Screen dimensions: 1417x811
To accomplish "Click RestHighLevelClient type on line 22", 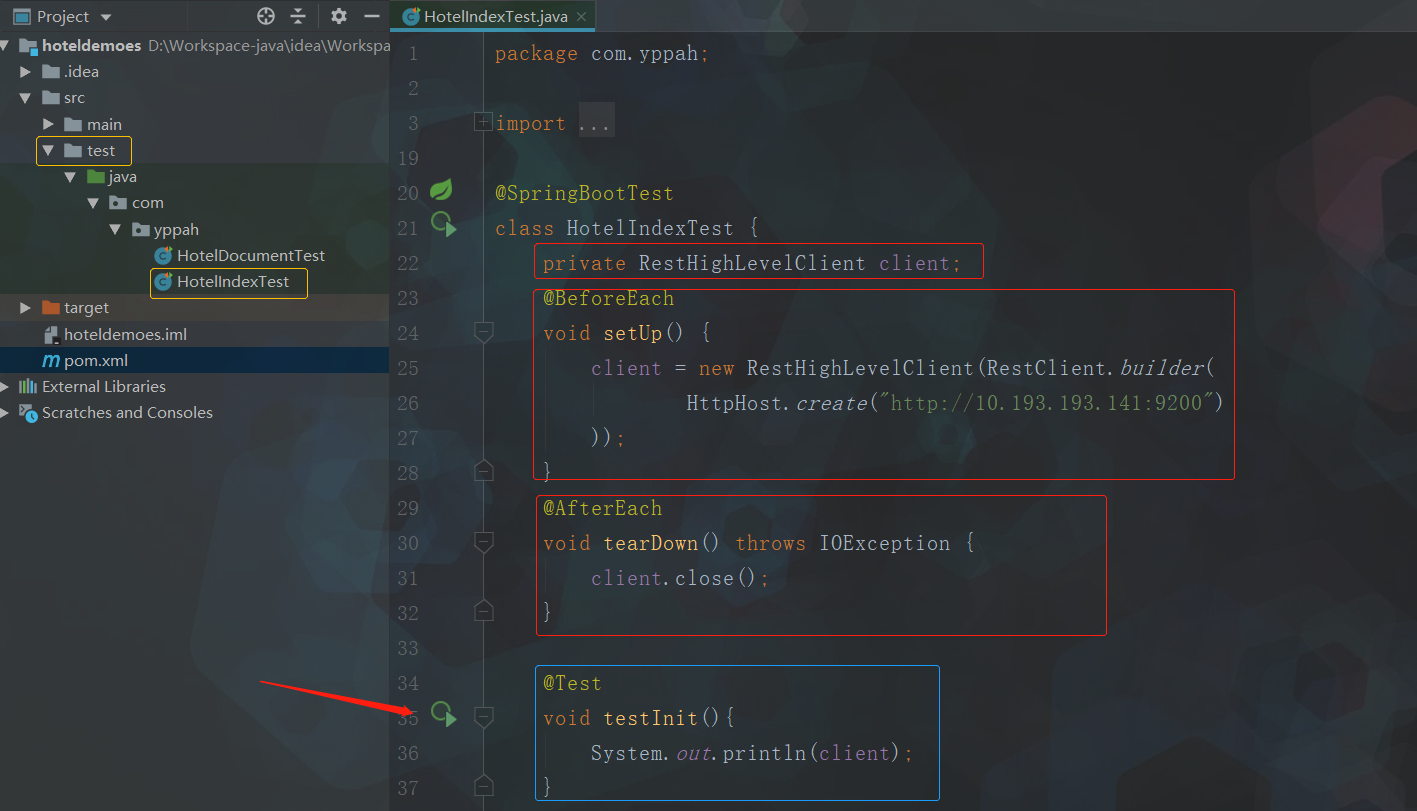I will (x=752, y=263).
